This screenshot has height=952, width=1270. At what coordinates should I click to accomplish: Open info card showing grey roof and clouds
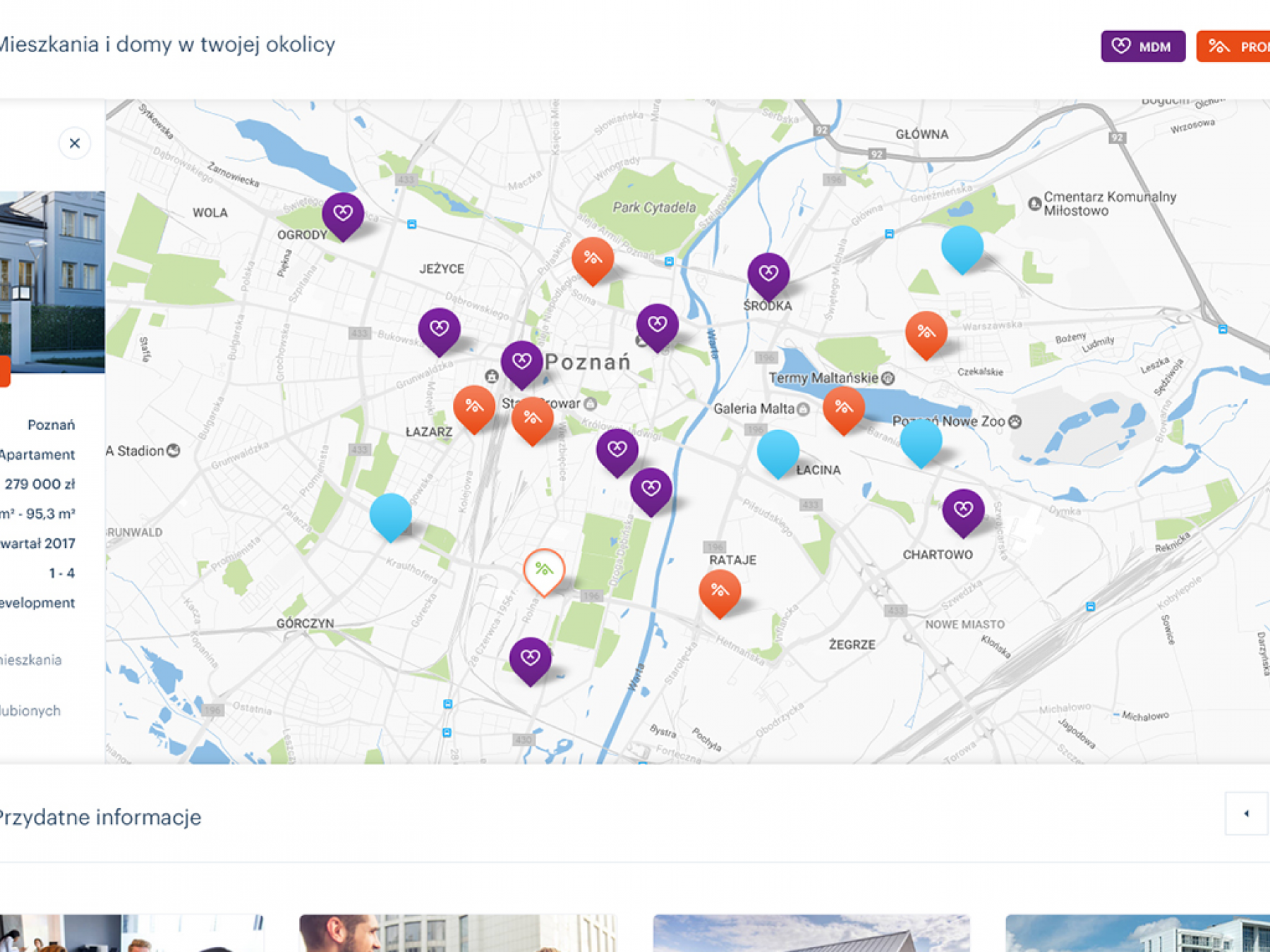click(x=811, y=933)
